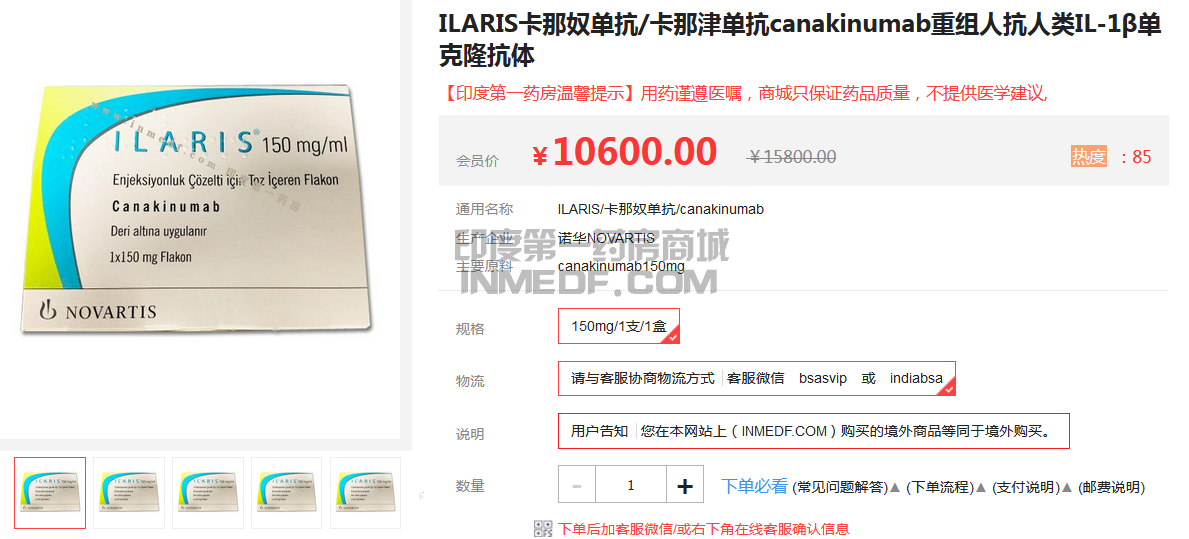Expand the 邮费说明 section
The width and height of the screenshot is (1189, 539).
1112,487
